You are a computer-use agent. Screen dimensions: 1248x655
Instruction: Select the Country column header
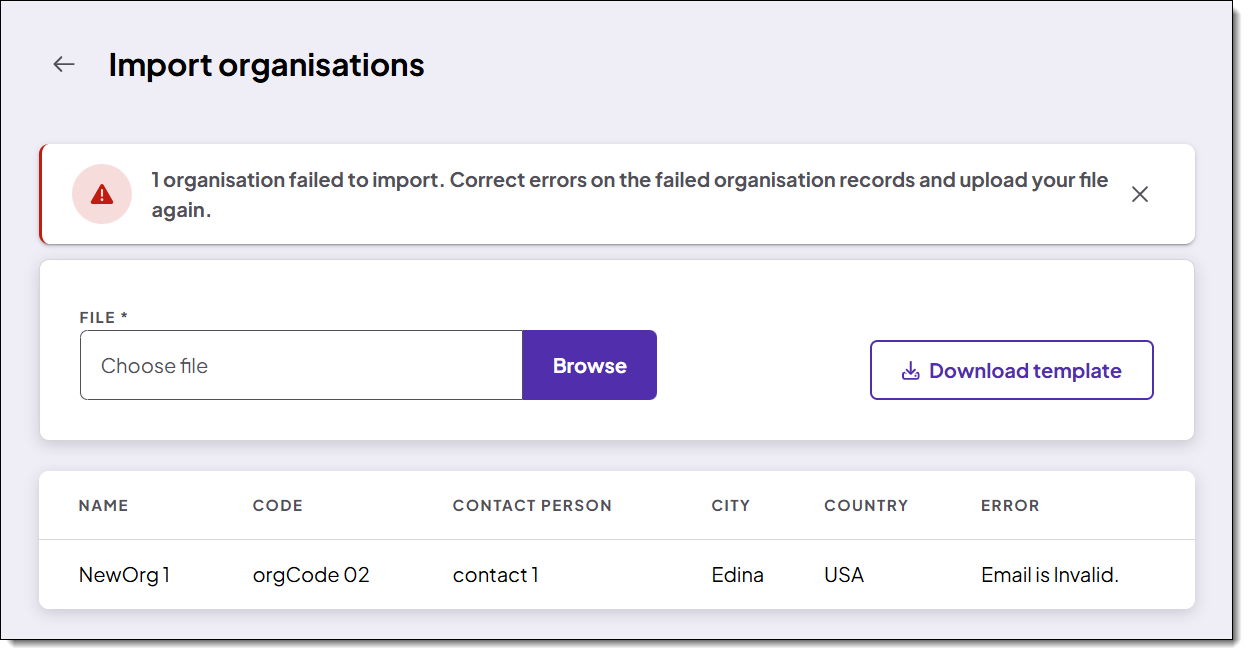(x=866, y=506)
